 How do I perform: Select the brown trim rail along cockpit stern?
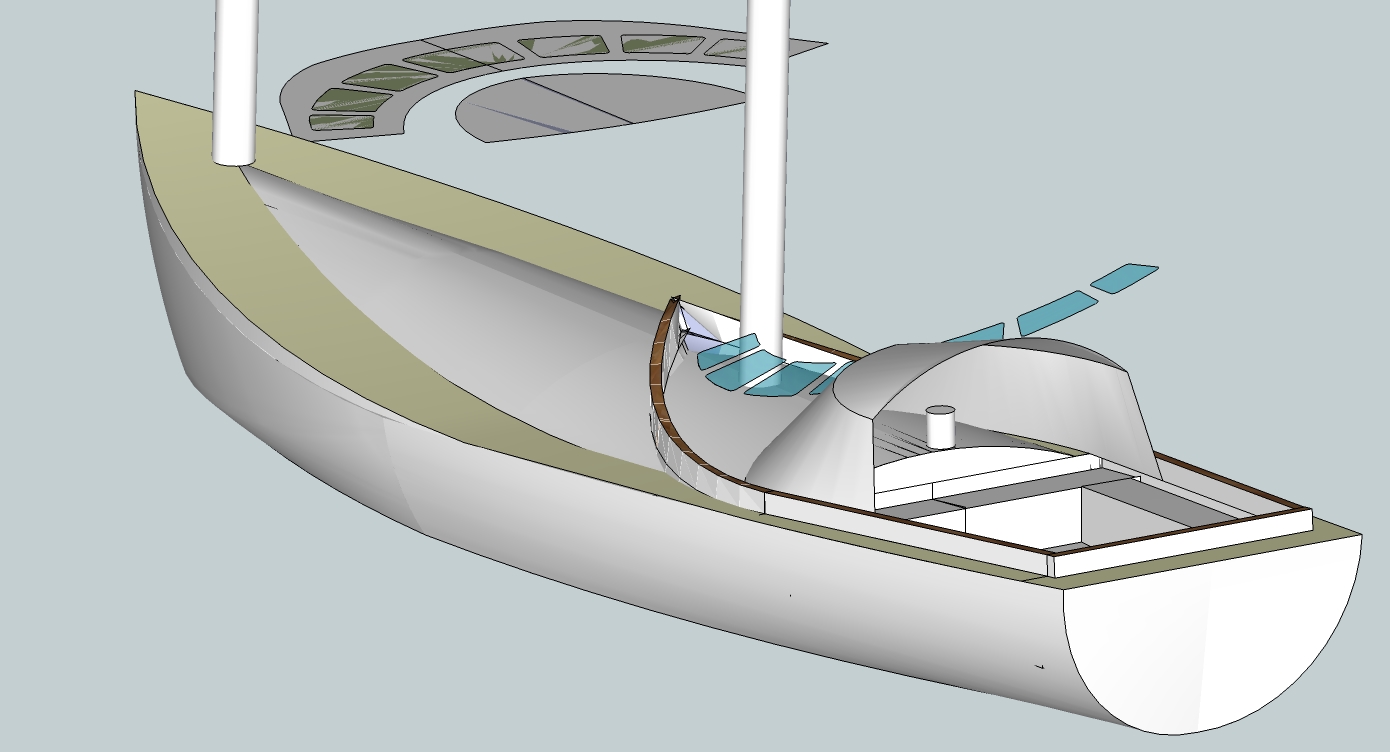(1180, 530)
